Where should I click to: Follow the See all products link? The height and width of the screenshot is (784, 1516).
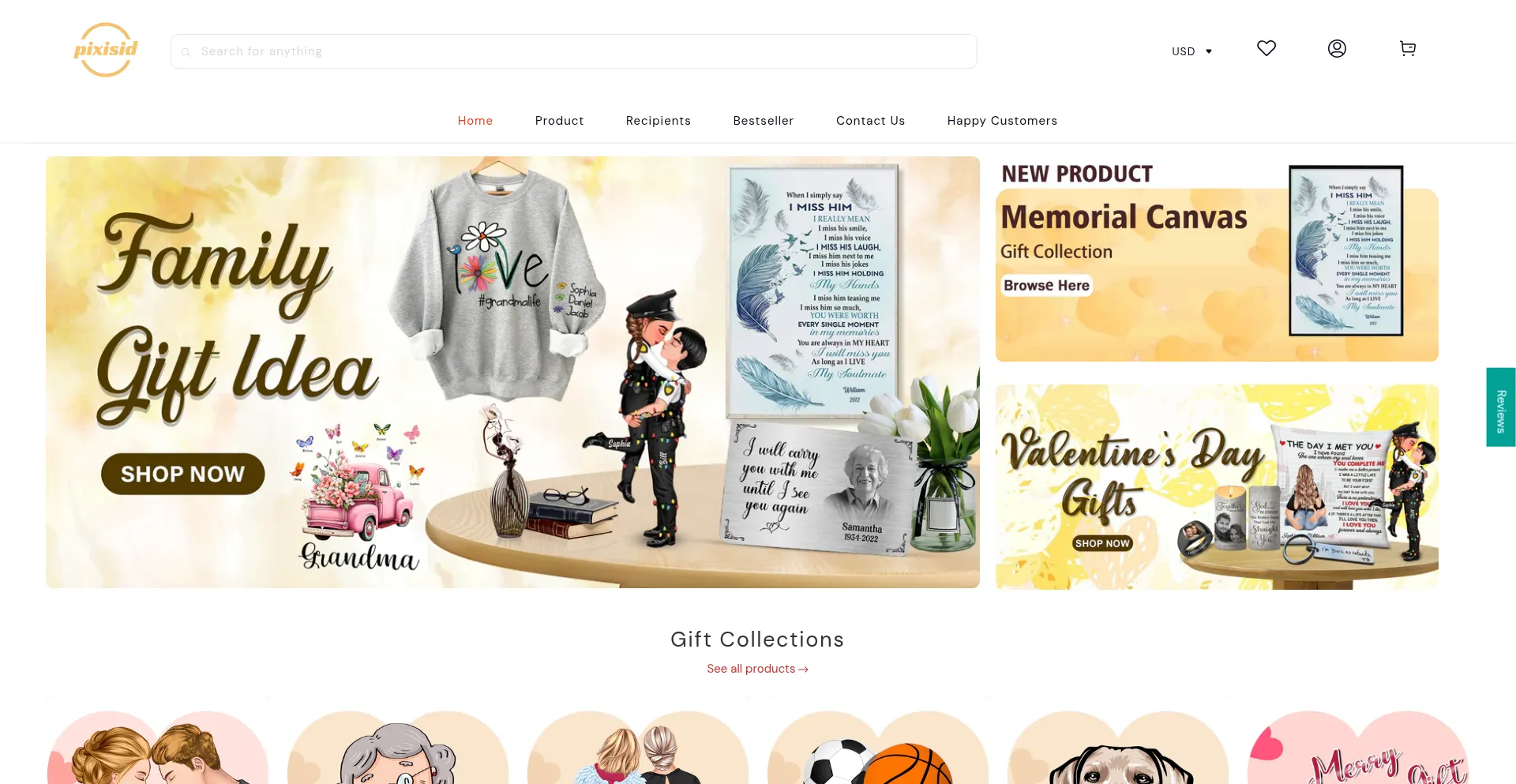pyautogui.click(x=757, y=669)
